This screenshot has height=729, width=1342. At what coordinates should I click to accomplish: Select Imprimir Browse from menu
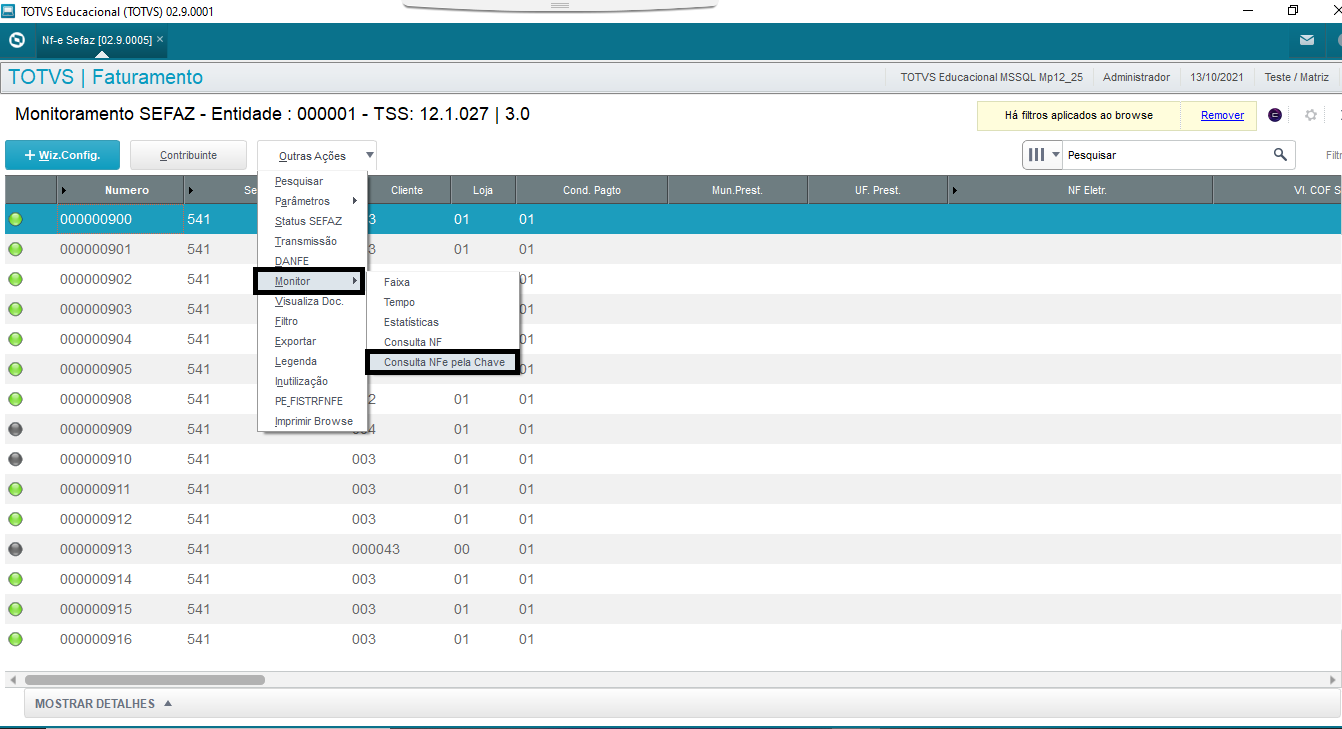314,421
